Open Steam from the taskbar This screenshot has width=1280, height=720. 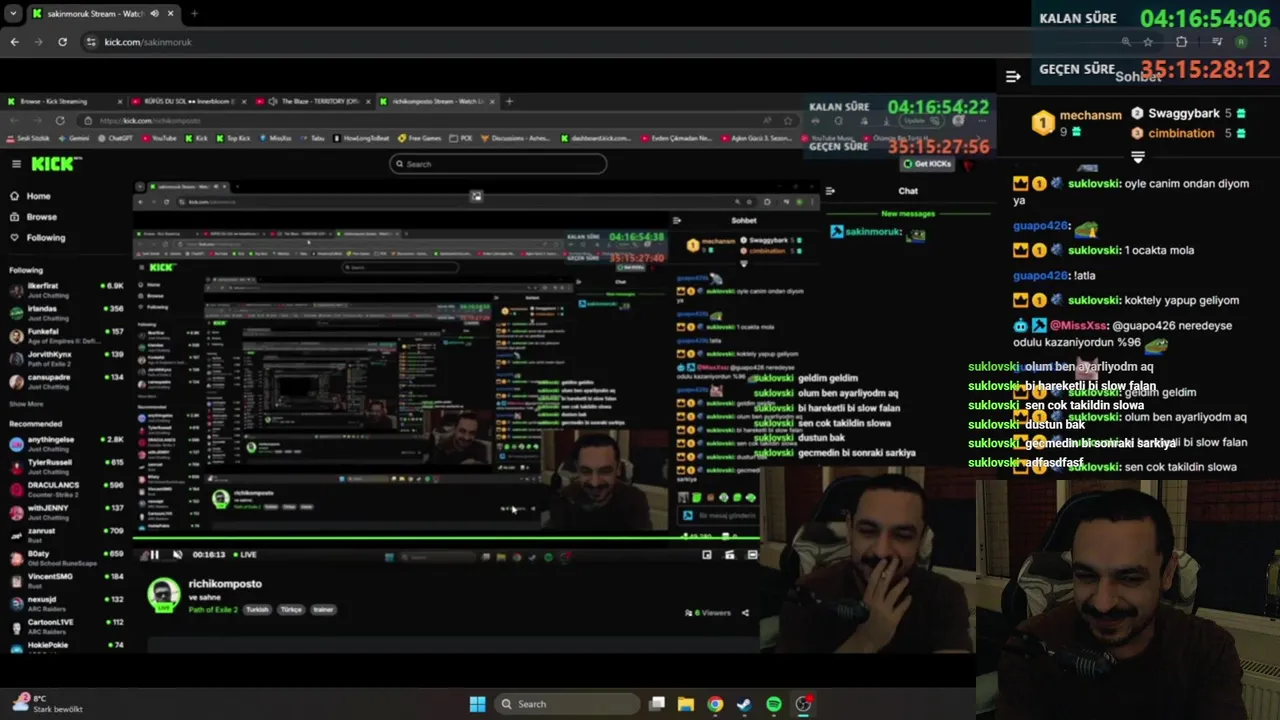click(744, 704)
